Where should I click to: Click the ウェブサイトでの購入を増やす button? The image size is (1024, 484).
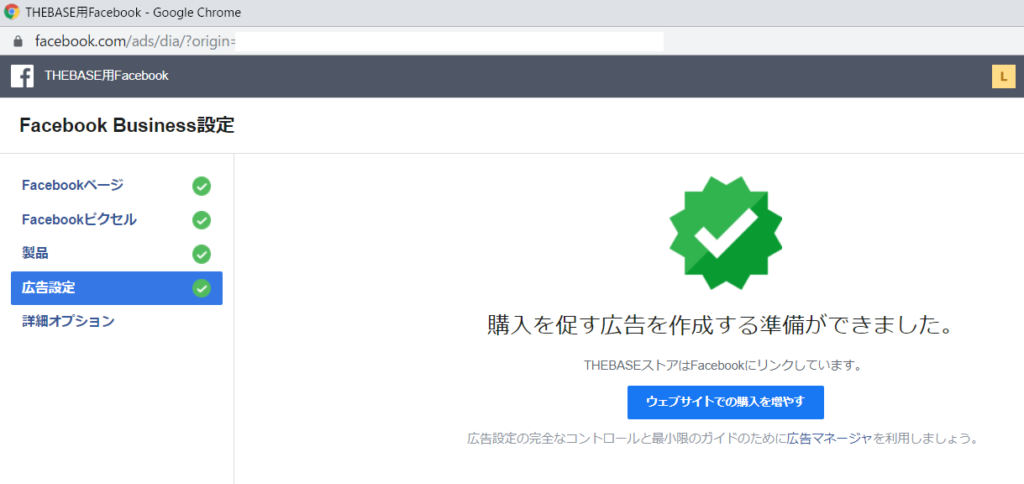point(726,402)
